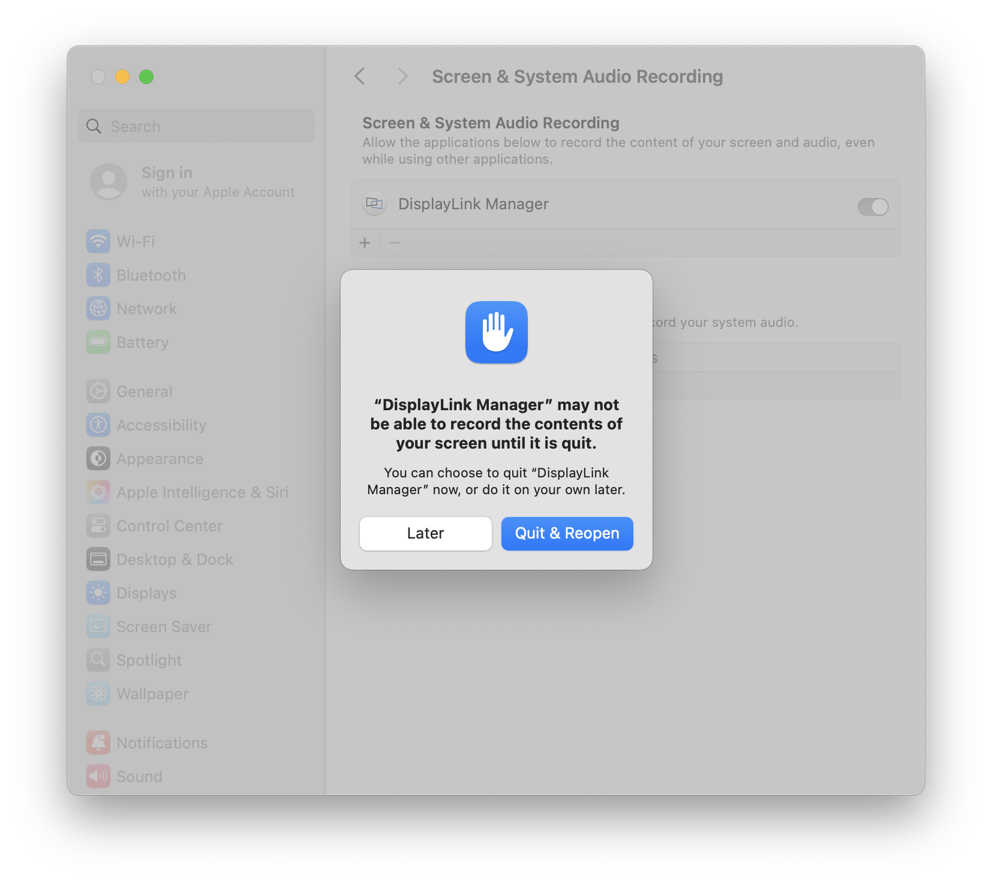Click the Search field
Image resolution: width=992 pixels, height=884 pixels.
coord(195,126)
